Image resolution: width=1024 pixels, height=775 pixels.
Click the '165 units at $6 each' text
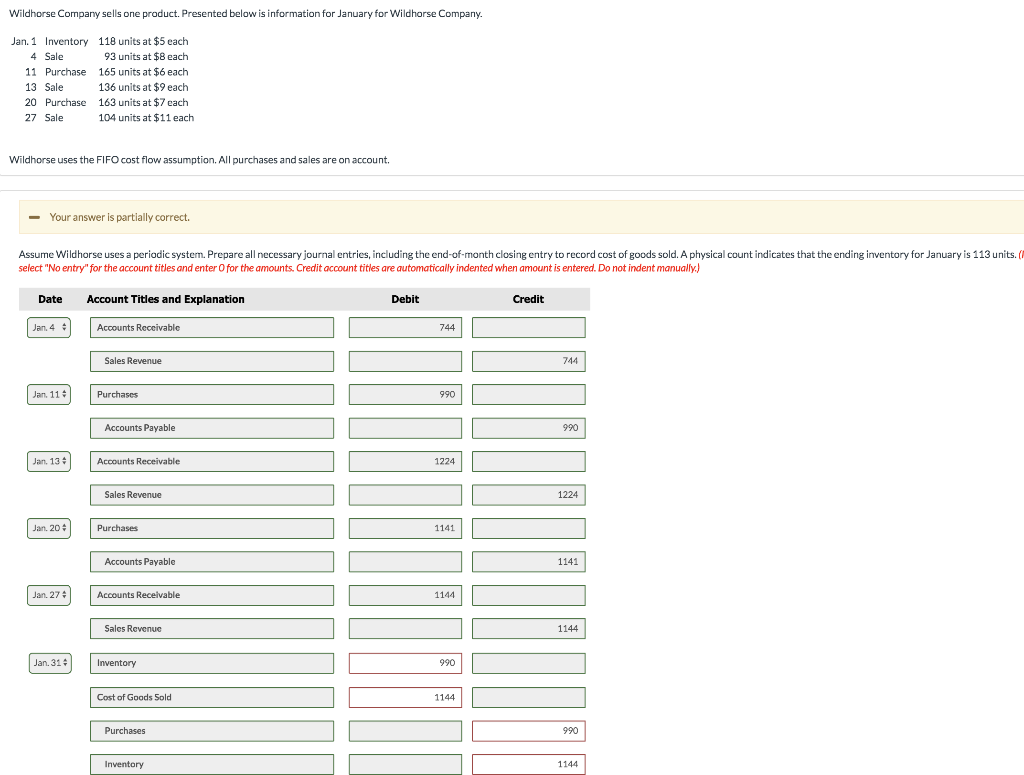coord(143,72)
